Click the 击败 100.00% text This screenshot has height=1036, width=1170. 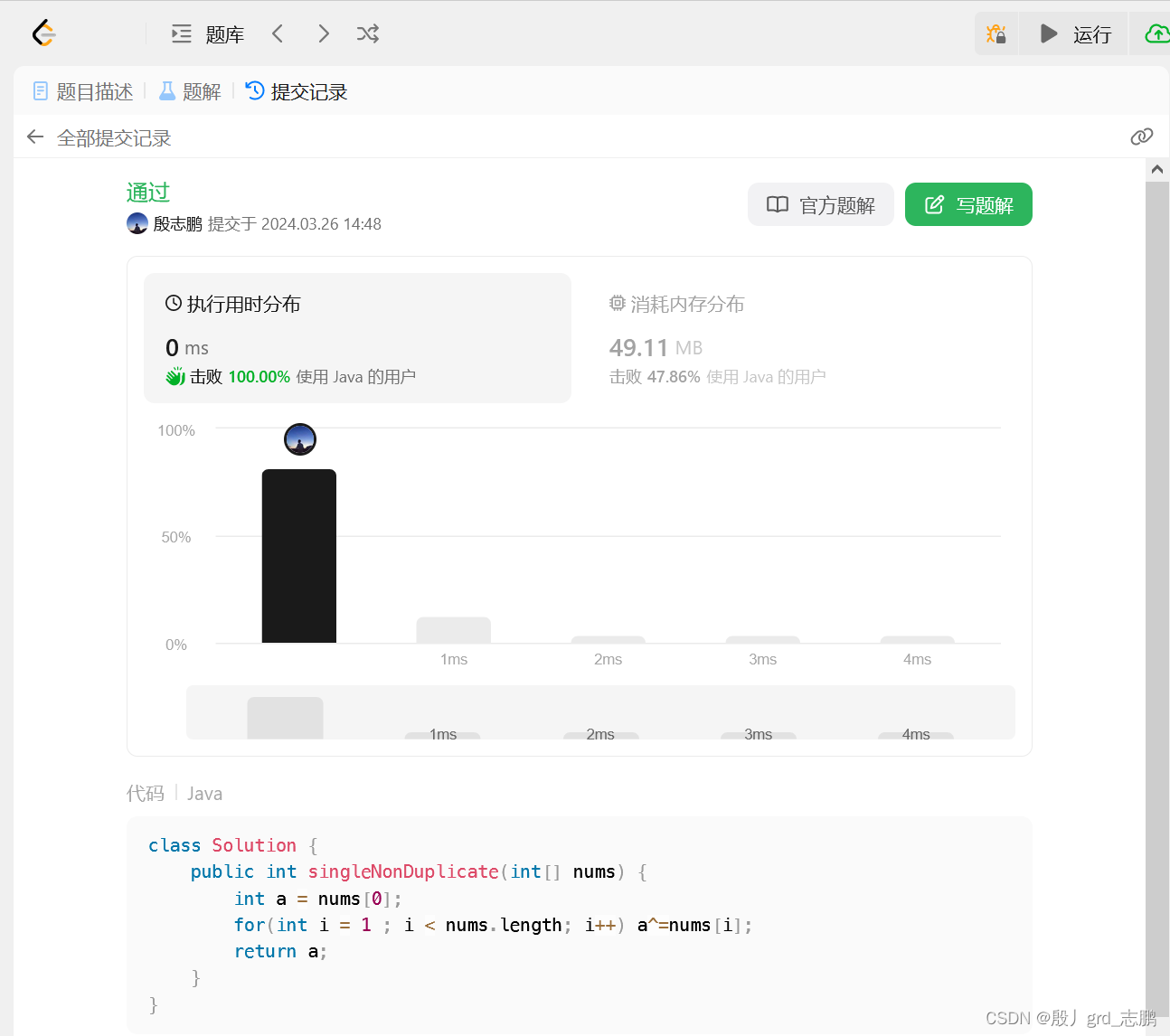point(240,377)
